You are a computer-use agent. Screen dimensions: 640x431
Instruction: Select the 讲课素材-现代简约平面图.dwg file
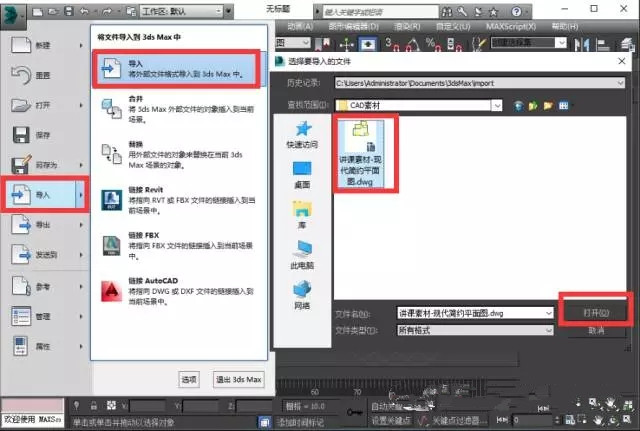click(360, 153)
